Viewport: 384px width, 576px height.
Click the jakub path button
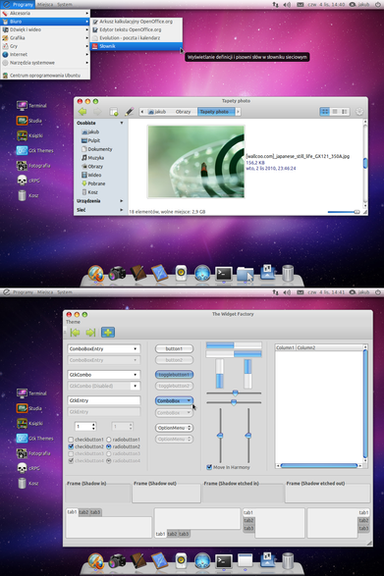coord(157,112)
